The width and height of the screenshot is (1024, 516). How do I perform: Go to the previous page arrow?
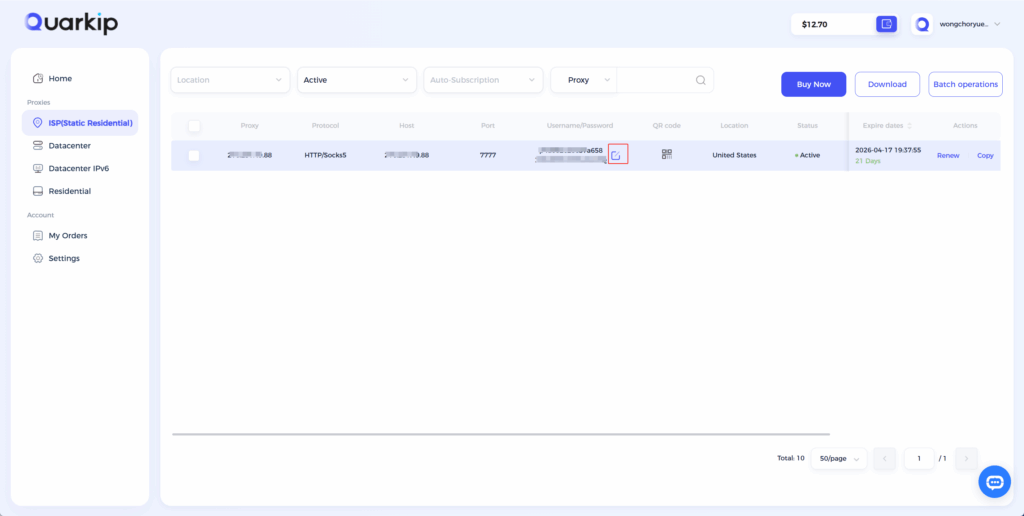[x=885, y=458]
